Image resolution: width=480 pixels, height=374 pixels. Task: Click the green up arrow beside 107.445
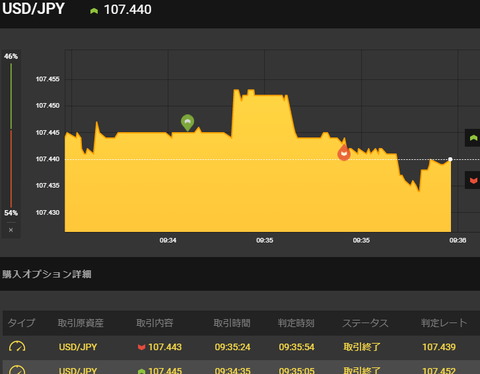(x=141, y=371)
